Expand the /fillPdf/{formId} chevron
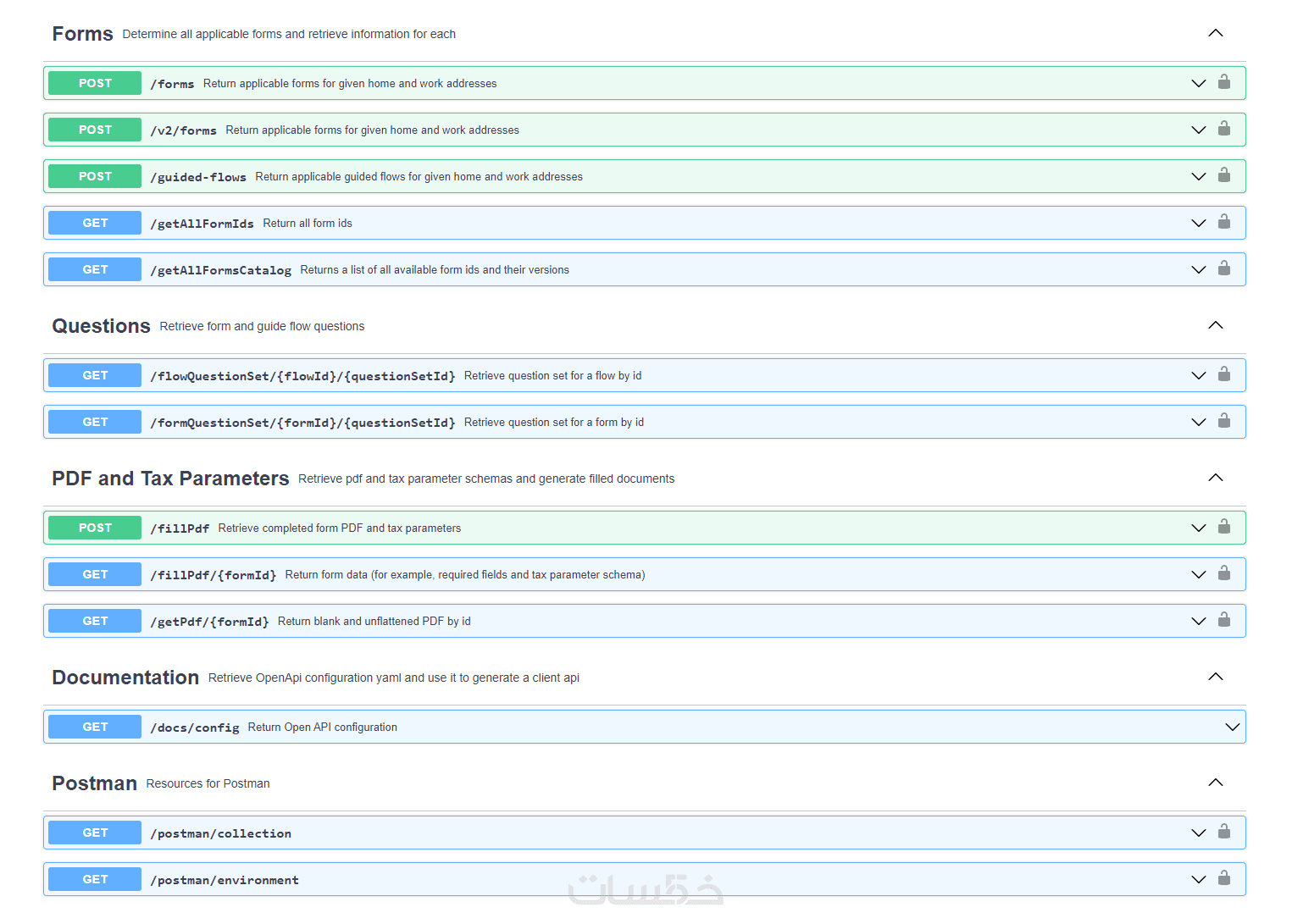 tap(1199, 575)
